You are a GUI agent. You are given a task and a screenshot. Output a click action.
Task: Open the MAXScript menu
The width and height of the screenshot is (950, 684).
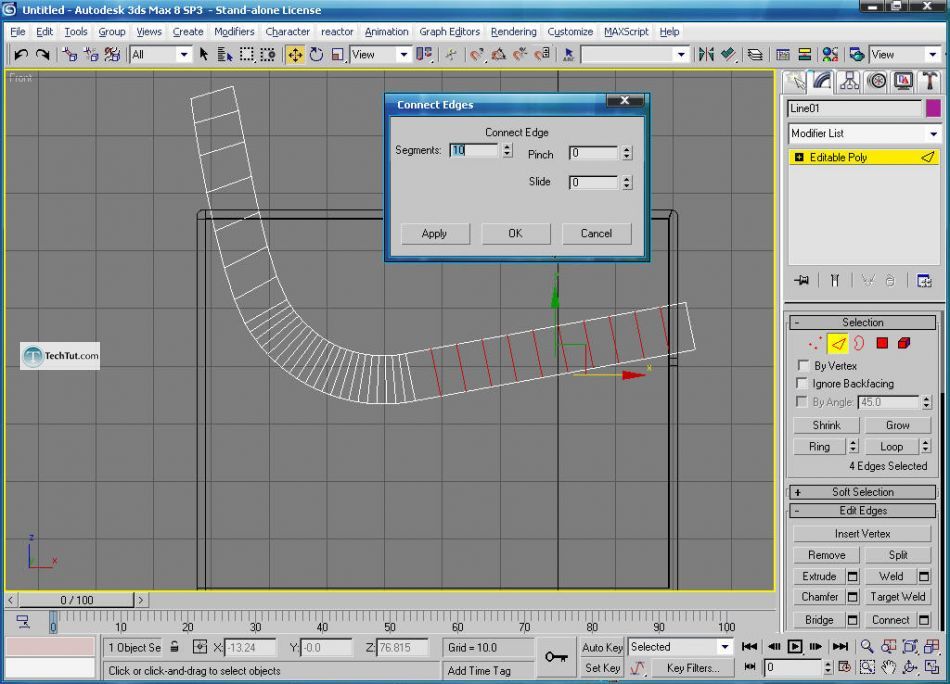click(x=626, y=32)
